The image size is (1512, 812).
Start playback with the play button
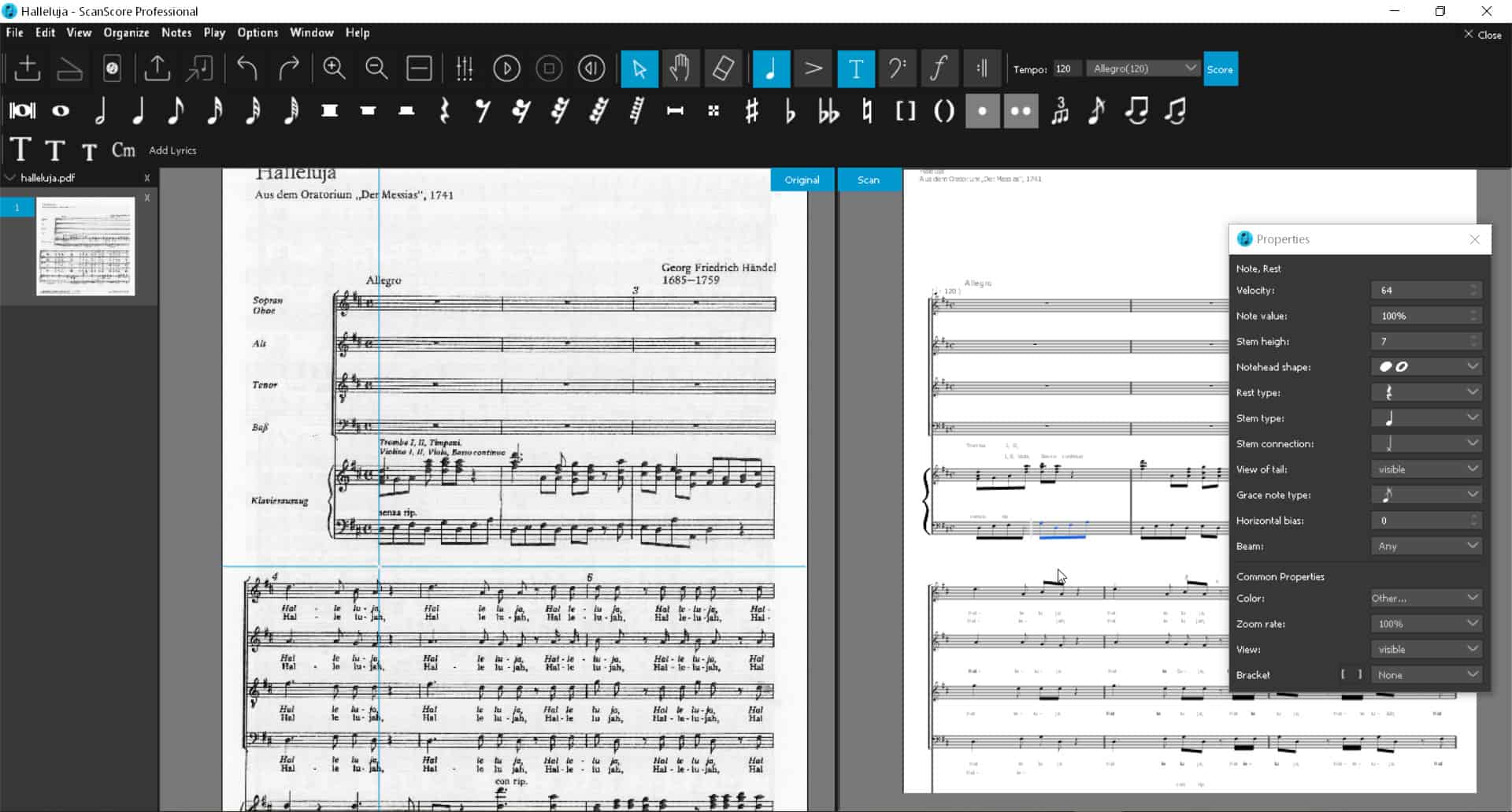506,69
